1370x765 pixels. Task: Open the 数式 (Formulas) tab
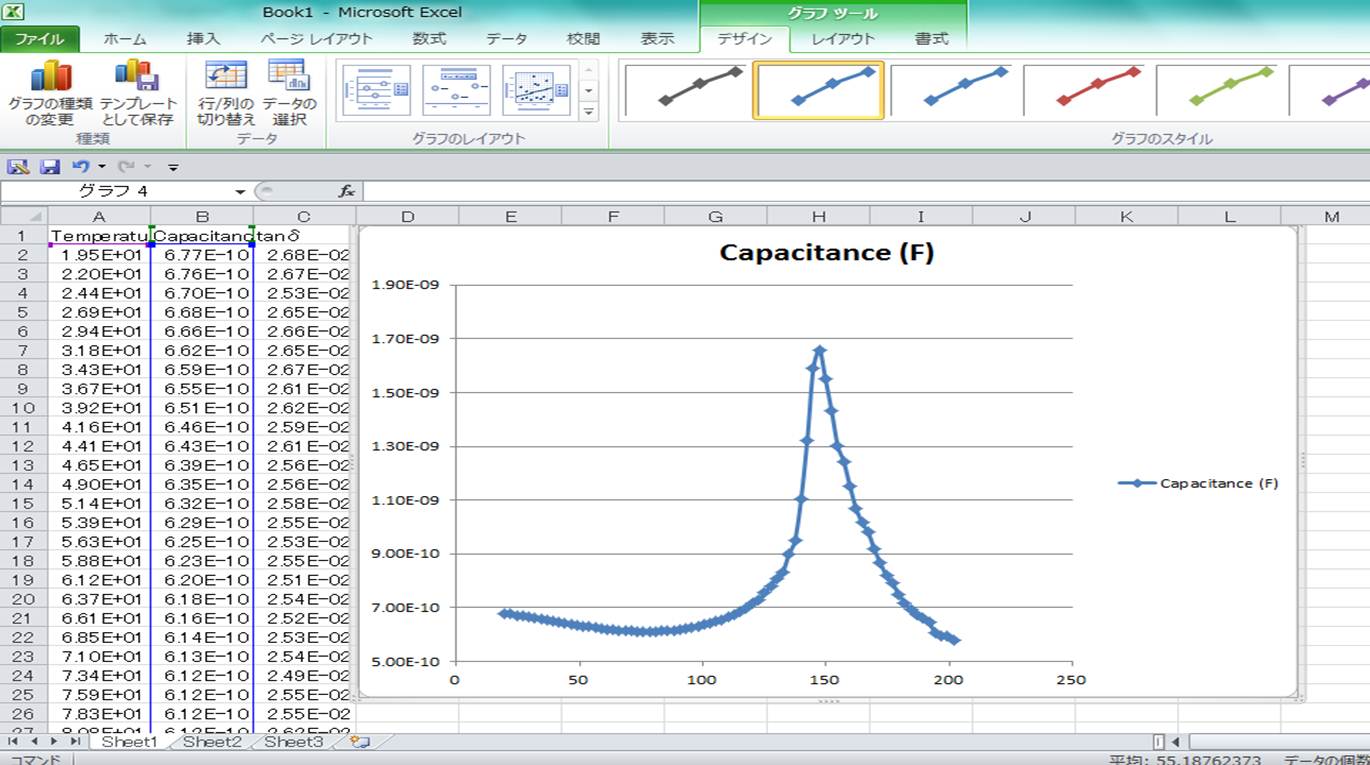point(429,39)
